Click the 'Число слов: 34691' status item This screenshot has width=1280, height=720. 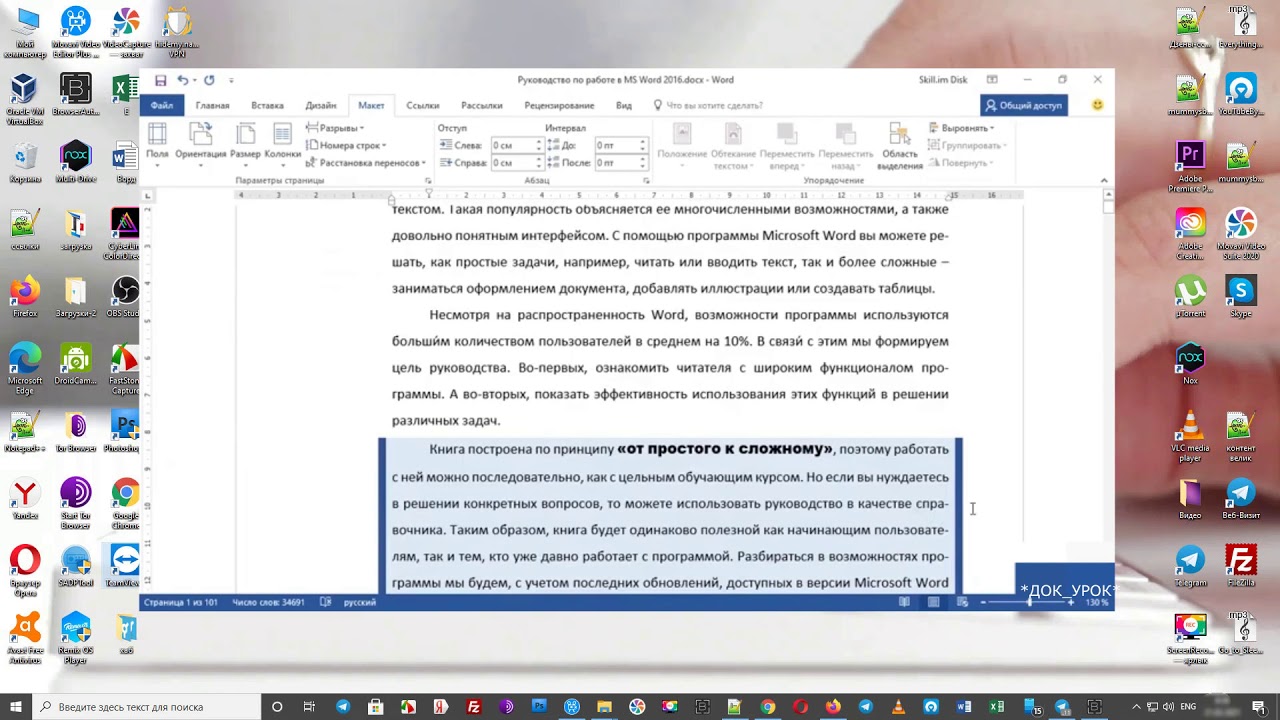[268, 602]
